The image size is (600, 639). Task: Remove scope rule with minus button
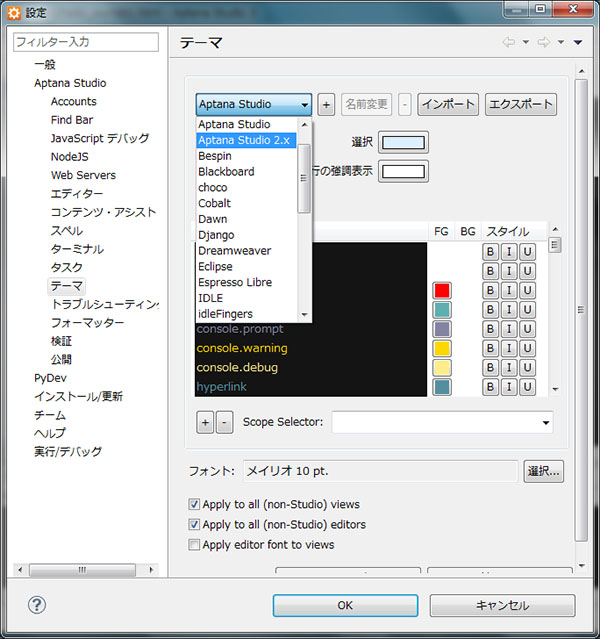(x=224, y=423)
